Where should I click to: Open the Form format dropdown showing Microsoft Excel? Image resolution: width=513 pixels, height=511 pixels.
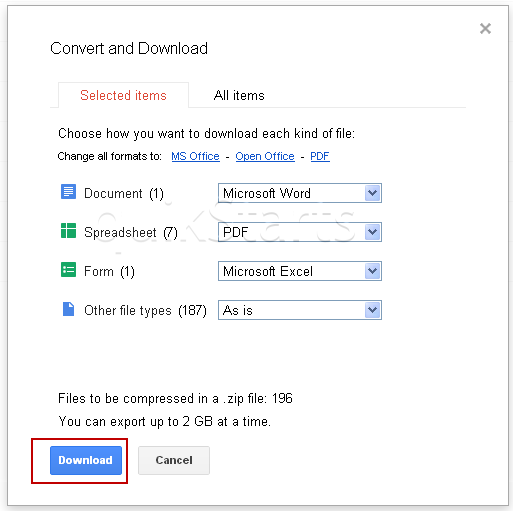click(300, 271)
